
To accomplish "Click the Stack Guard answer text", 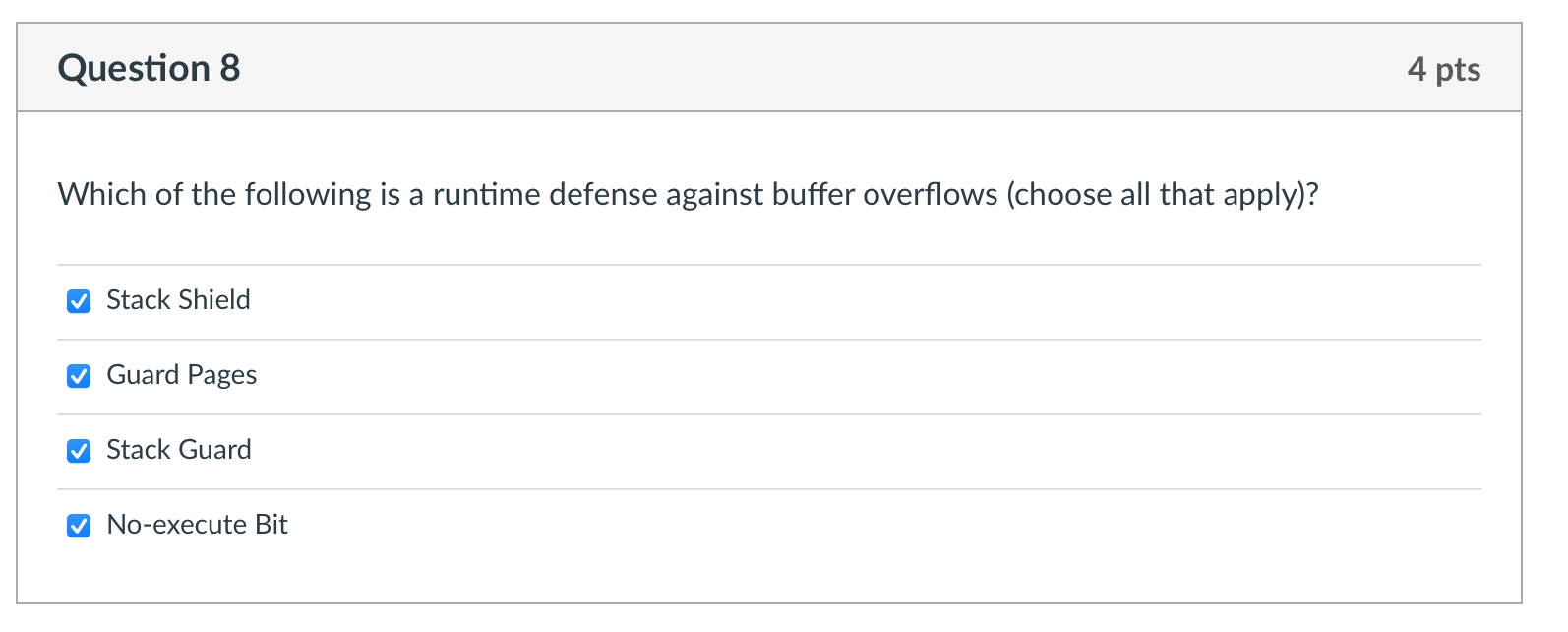I will tap(178, 450).
